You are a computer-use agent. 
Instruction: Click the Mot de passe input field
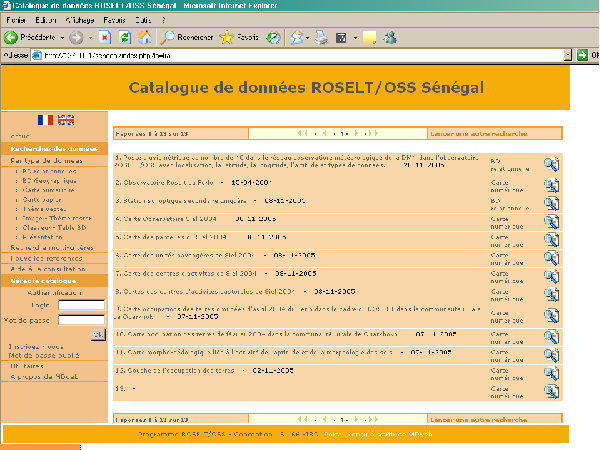pyautogui.click(x=81, y=320)
